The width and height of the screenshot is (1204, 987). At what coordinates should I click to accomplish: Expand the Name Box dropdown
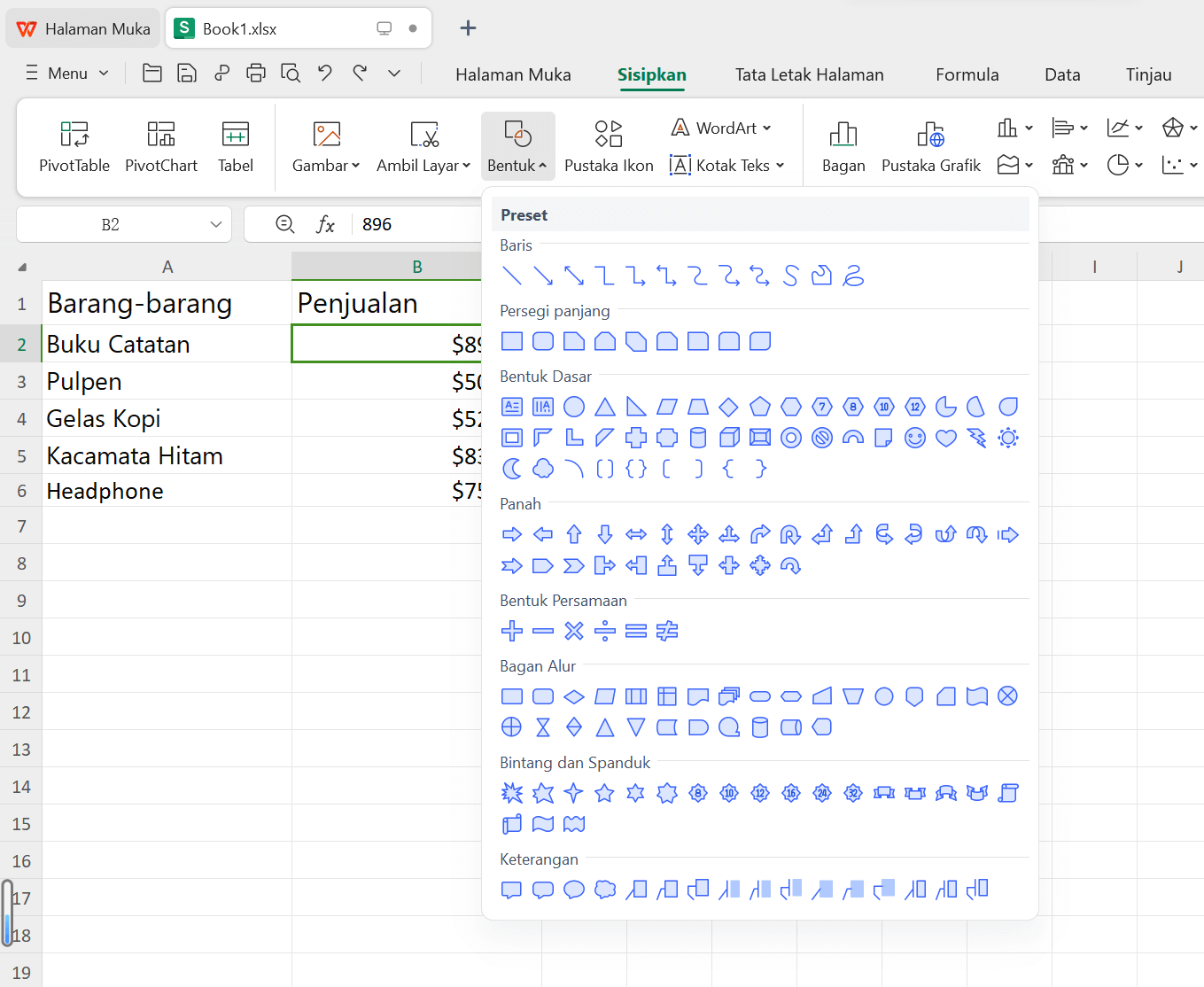(215, 224)
